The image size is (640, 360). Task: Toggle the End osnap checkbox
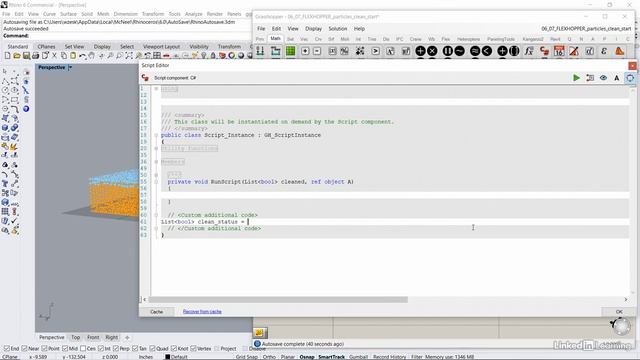[7, 349]
